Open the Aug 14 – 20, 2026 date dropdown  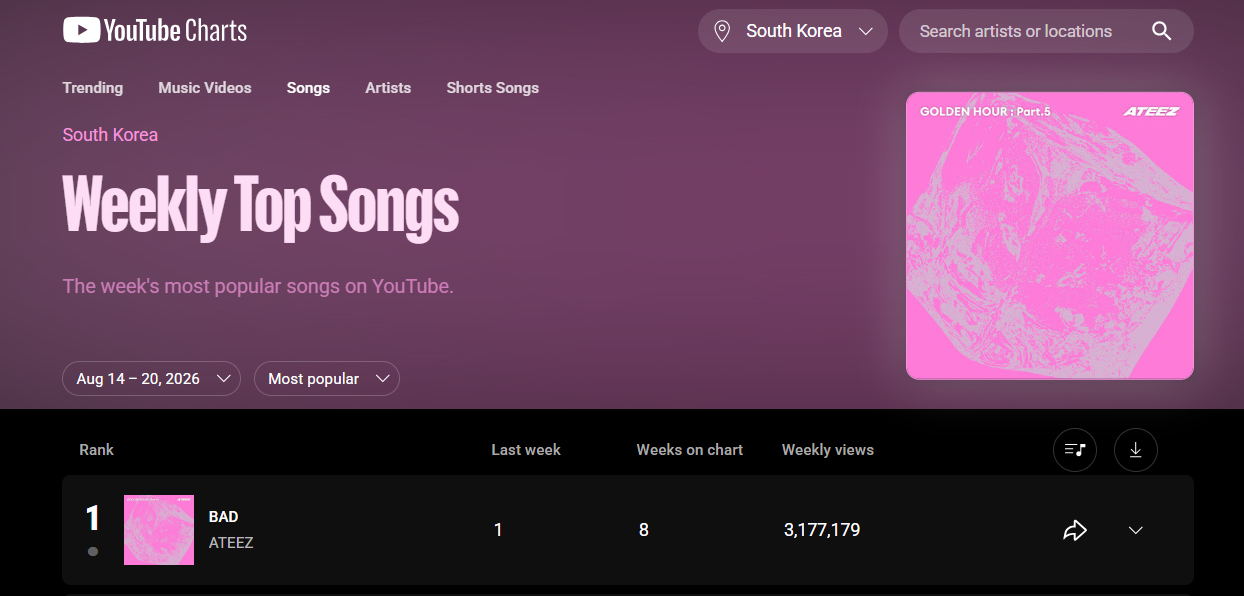(151, 379)
